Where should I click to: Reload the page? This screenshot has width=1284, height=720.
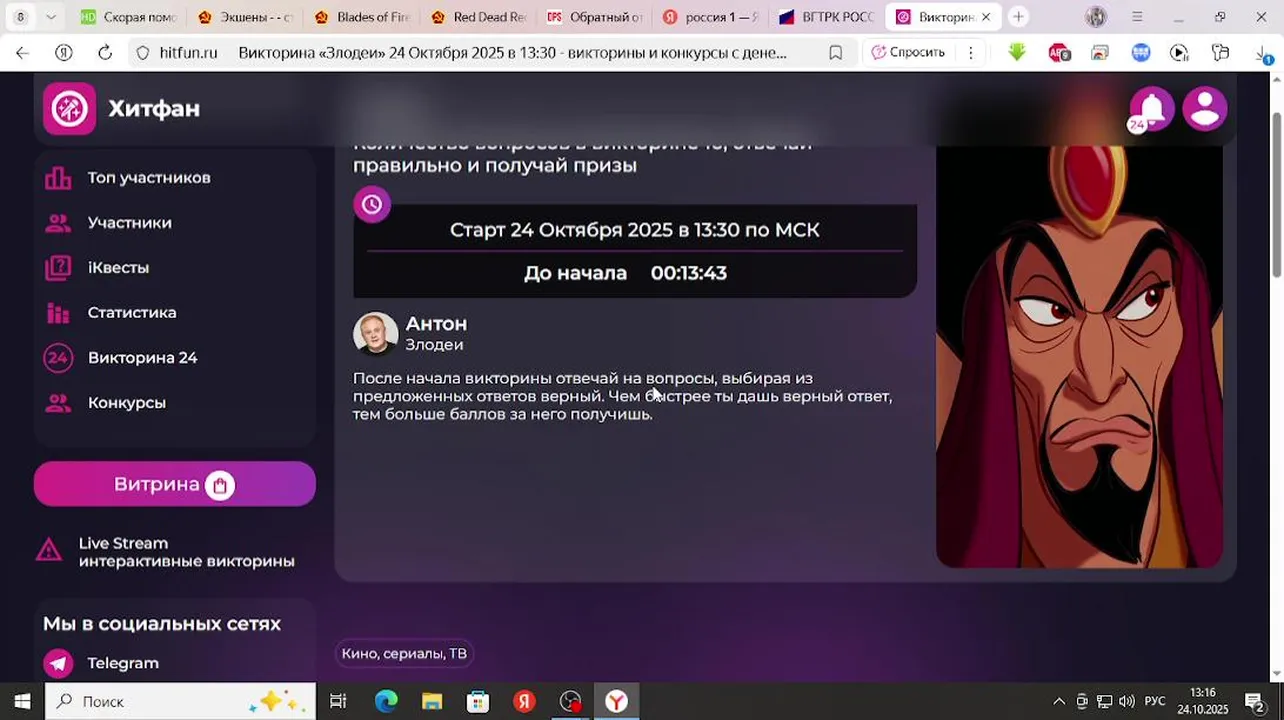(105, 53)
